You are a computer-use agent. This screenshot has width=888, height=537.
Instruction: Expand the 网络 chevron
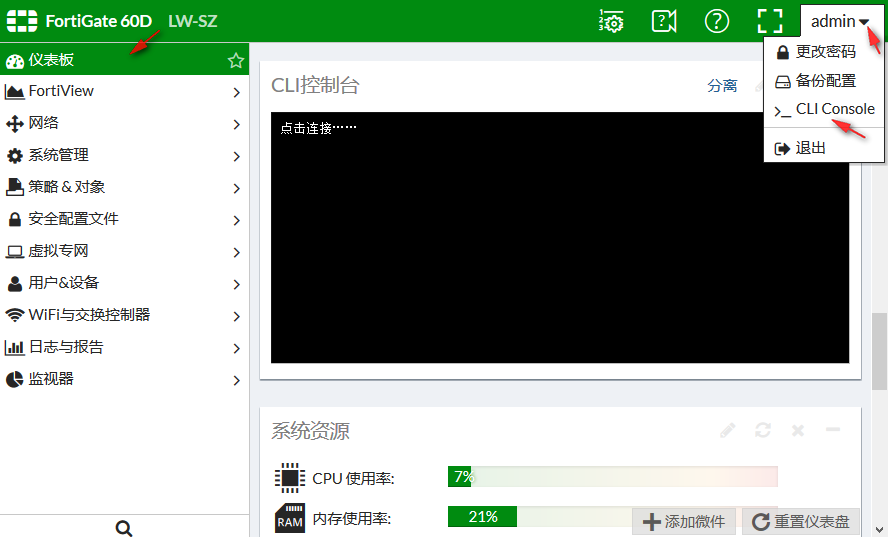point(237,124)
